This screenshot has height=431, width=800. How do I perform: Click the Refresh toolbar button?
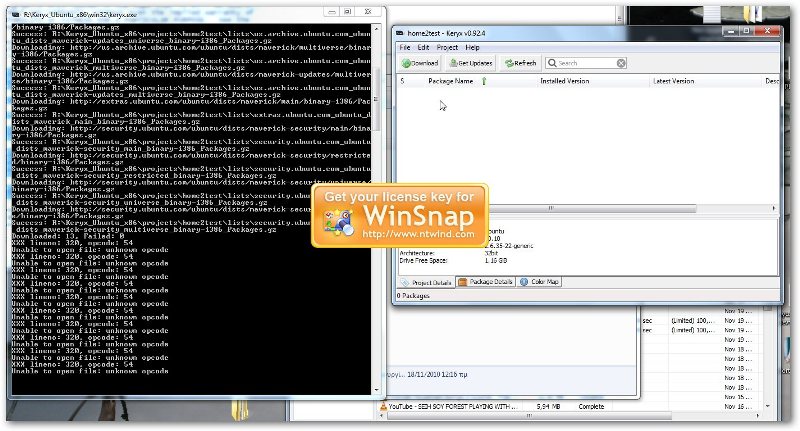(520, 63)
